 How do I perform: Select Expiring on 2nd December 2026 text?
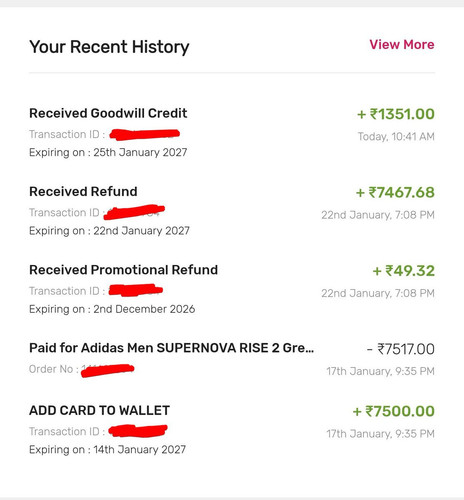(x=112, y=309)
